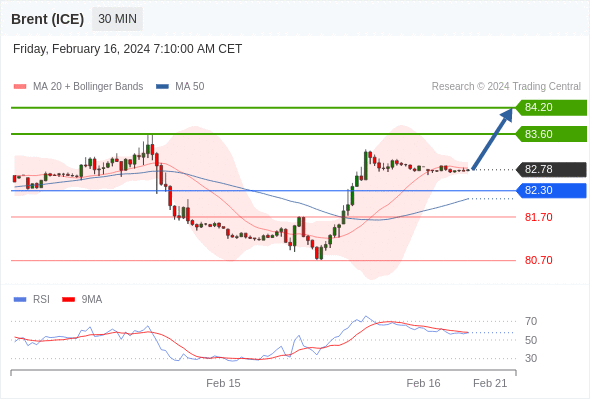The image size is (590, 400).
Task: Click the blue RSI legend swatch
Action: click(x=20, y=300)
